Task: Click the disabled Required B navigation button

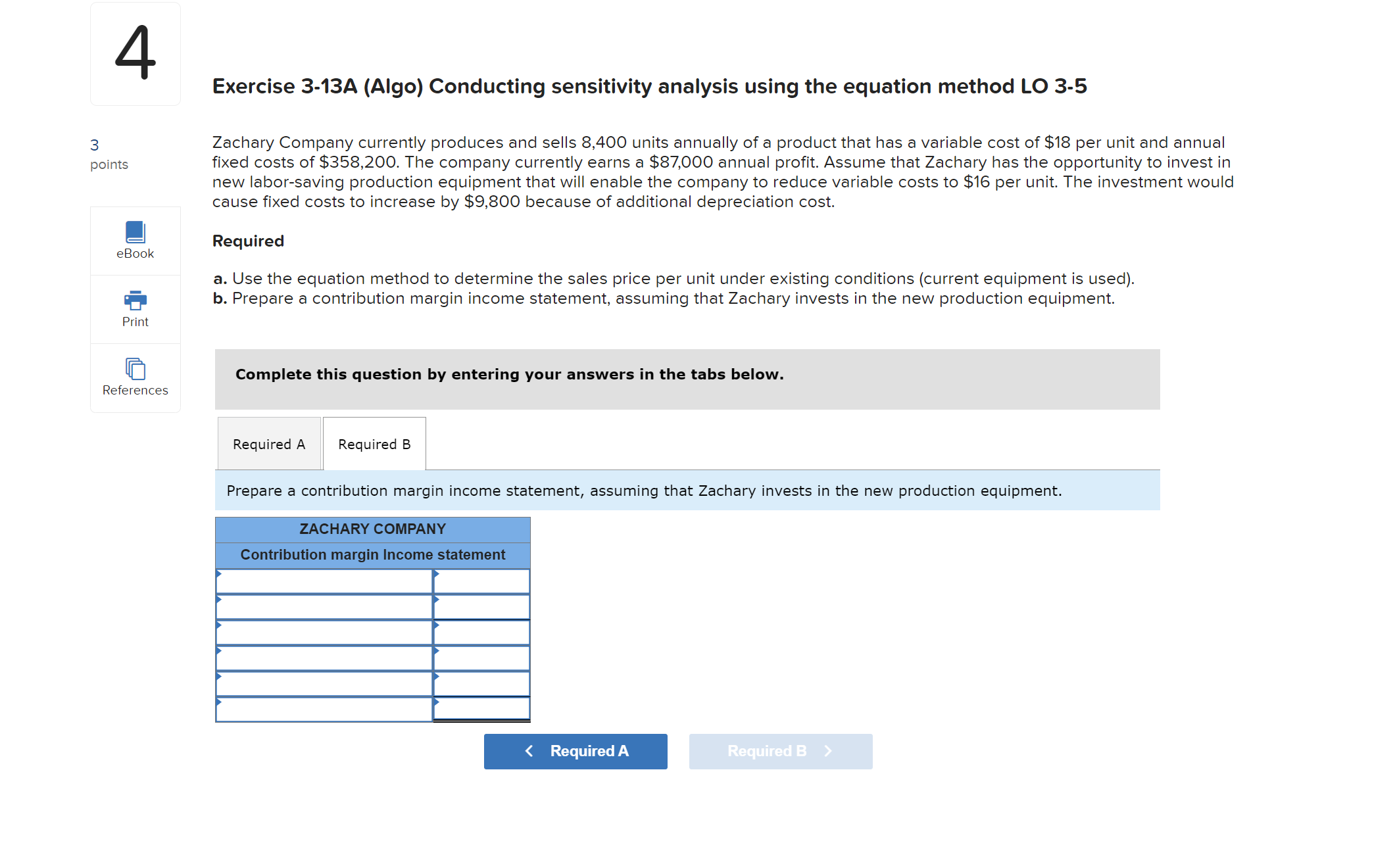Action: [780, 751]
